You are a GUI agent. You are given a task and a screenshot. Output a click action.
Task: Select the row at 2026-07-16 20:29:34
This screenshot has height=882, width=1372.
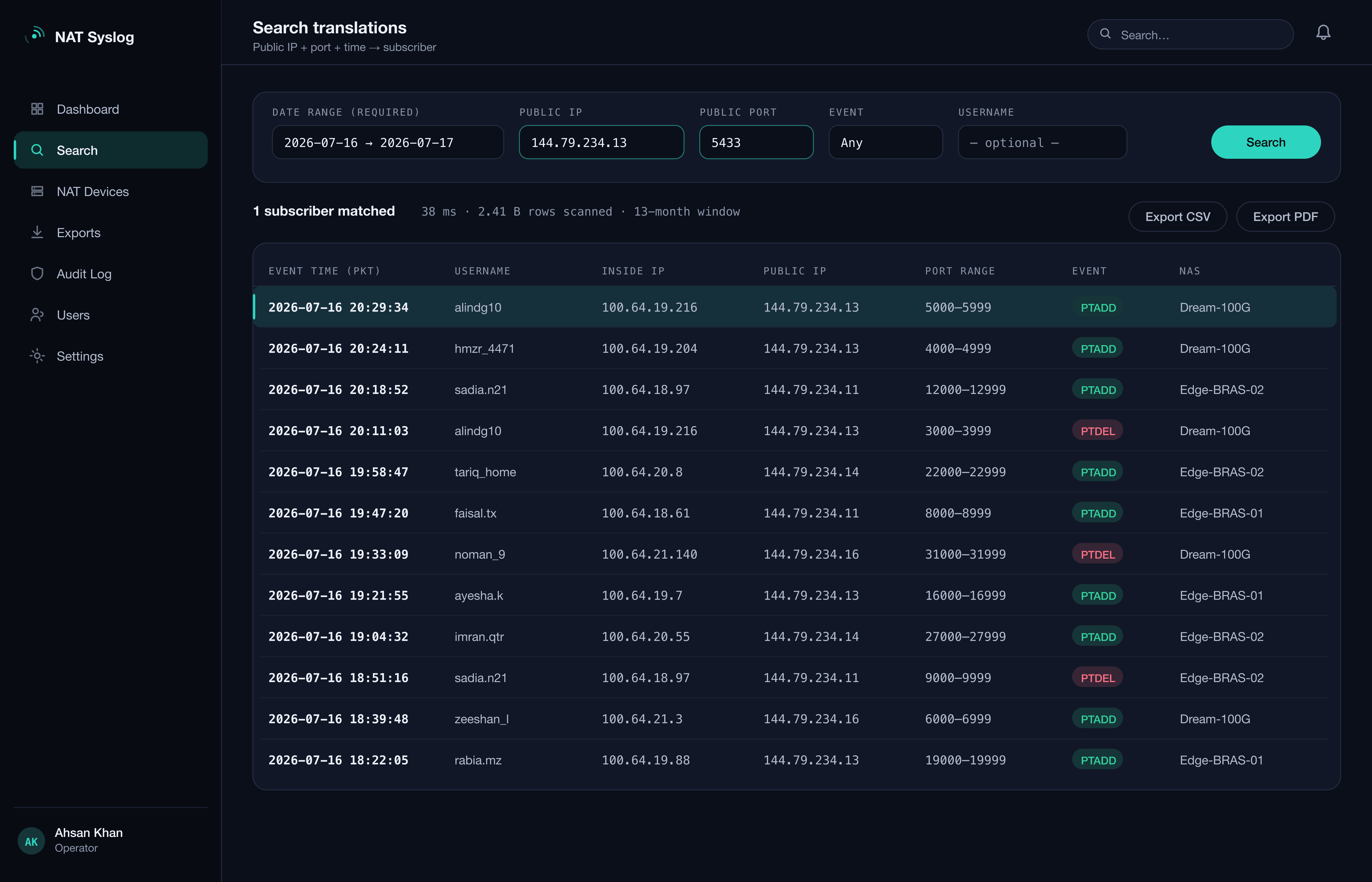pyautogui.click(x=795, y=307)
